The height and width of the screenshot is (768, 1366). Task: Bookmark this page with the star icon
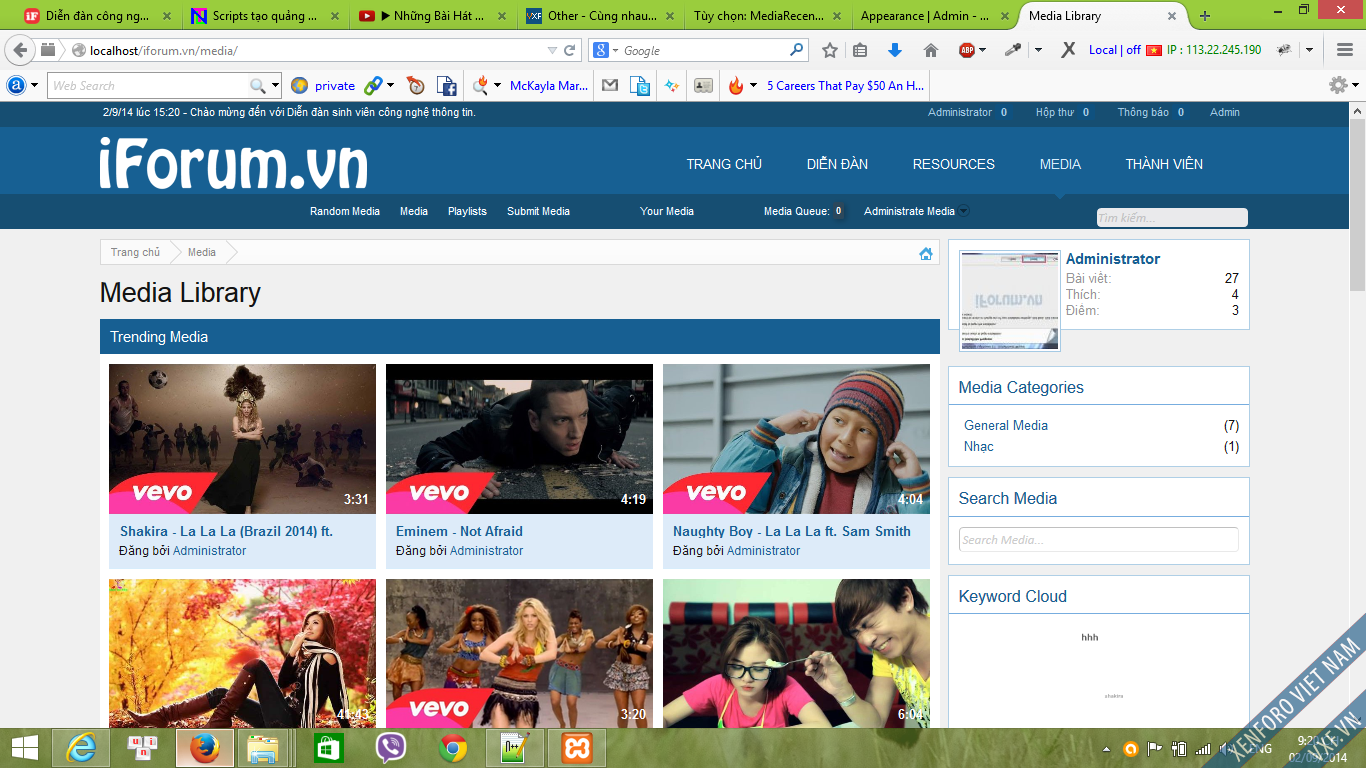point(830,50)
